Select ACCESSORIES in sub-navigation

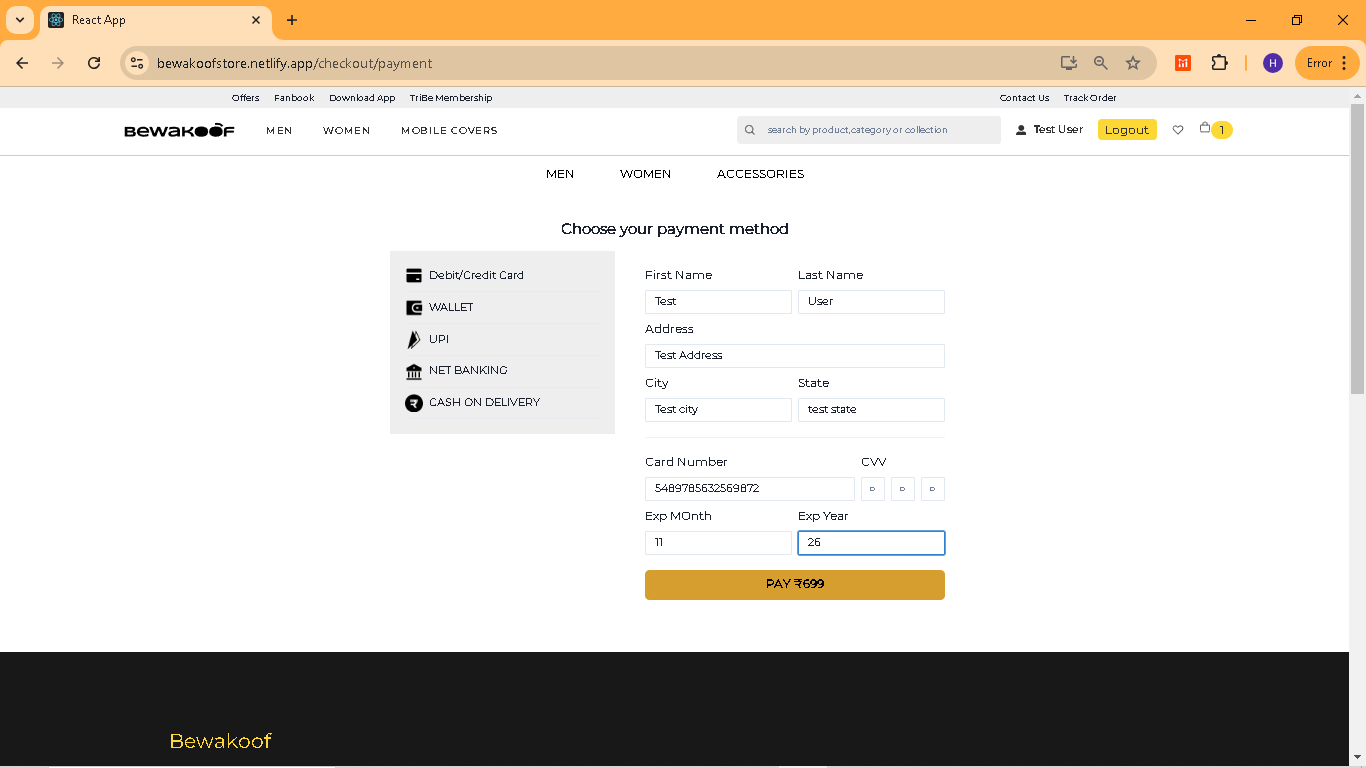[x=760, y=174]
